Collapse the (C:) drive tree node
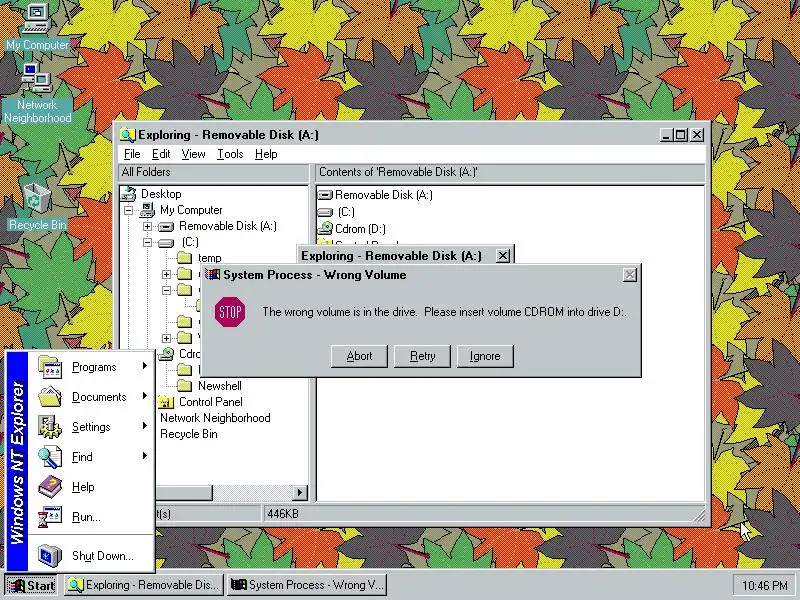800x600 pixels. coord(147,242)
